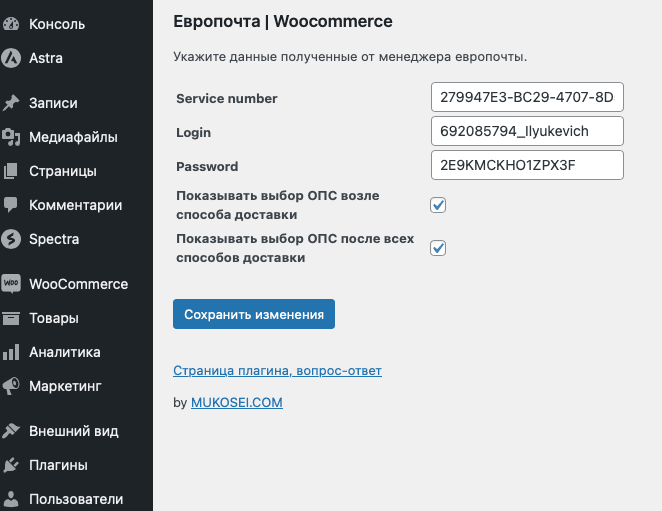This screenshot has width=662, height=511.
Task: Toggle checkbox for ОПС после всех способов доставки
Action: pyautogui.click(x=438, y=248)
